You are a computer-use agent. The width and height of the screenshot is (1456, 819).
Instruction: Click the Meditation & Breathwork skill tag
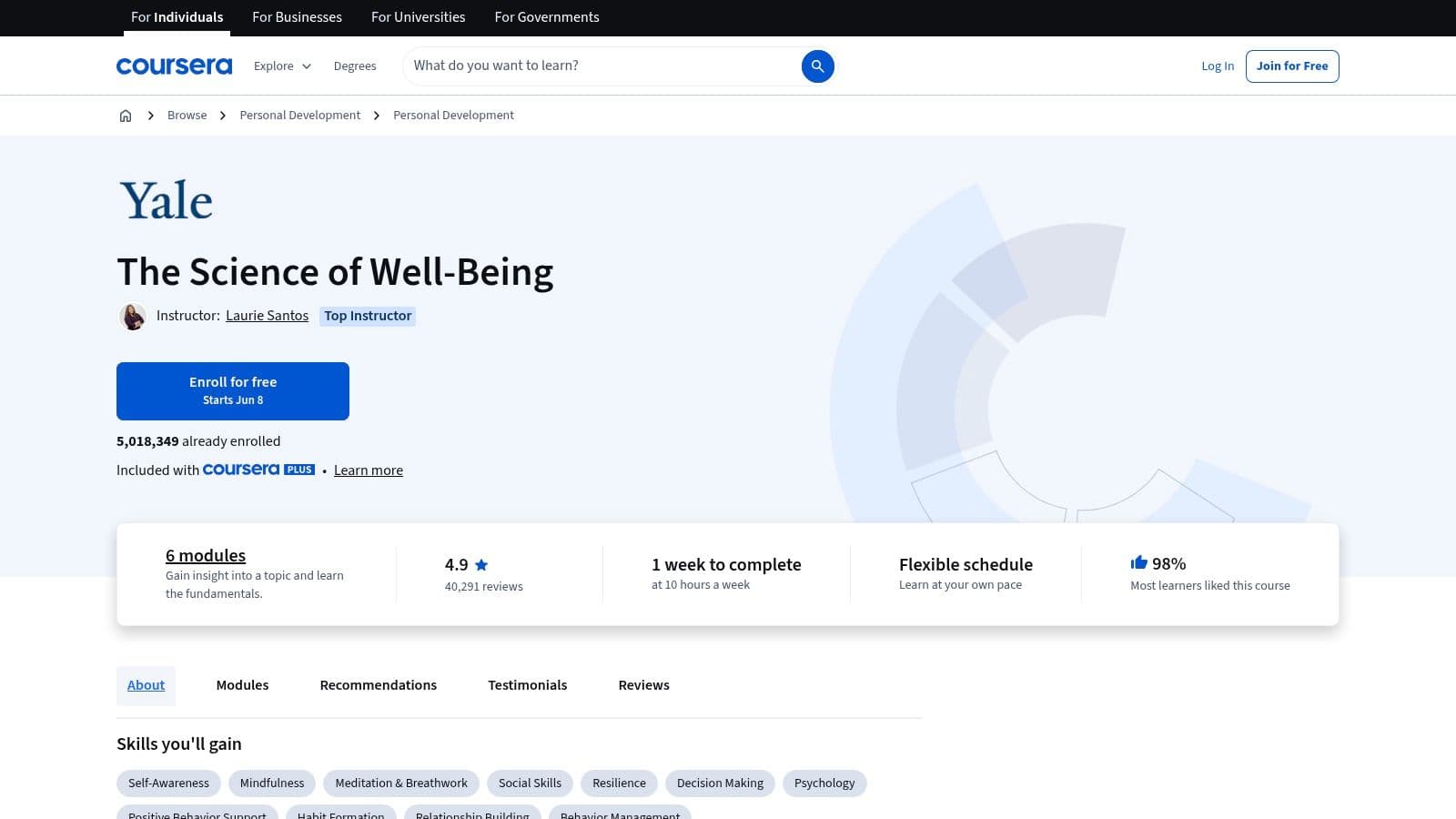click(x=401, y=784)
